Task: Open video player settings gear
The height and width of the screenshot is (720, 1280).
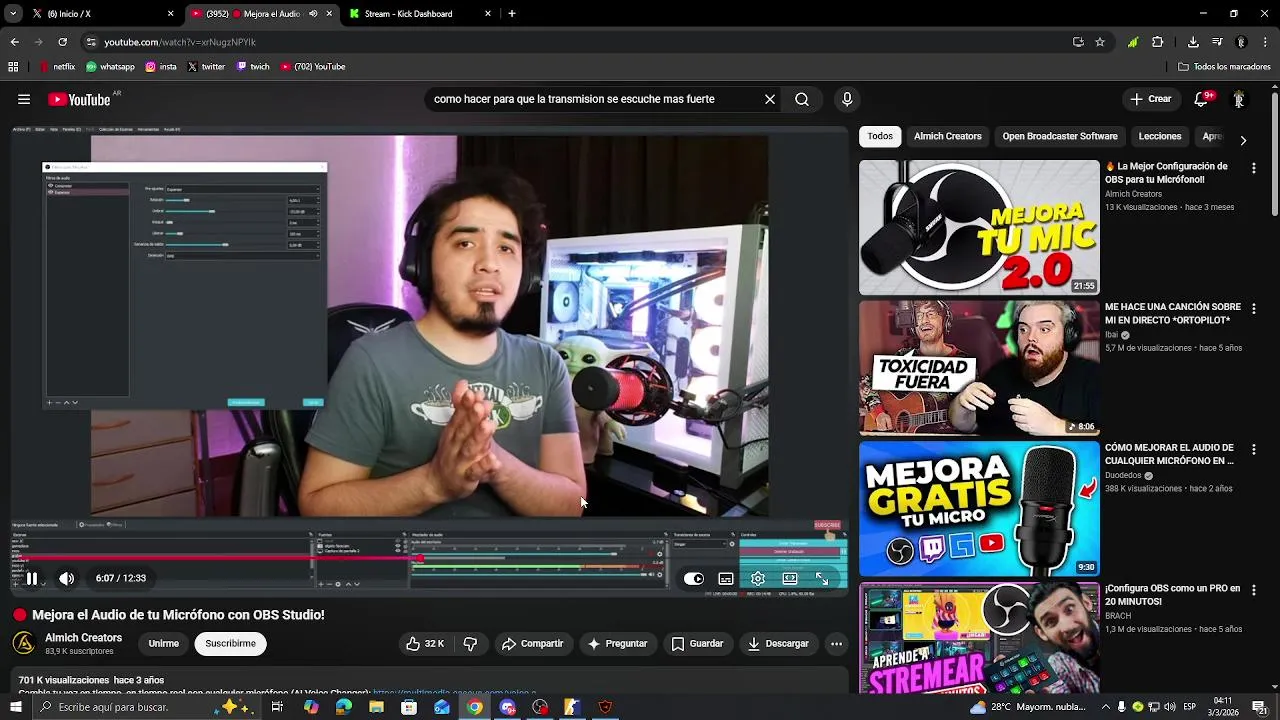Action: pyautogui.click(x=758, y=578)
